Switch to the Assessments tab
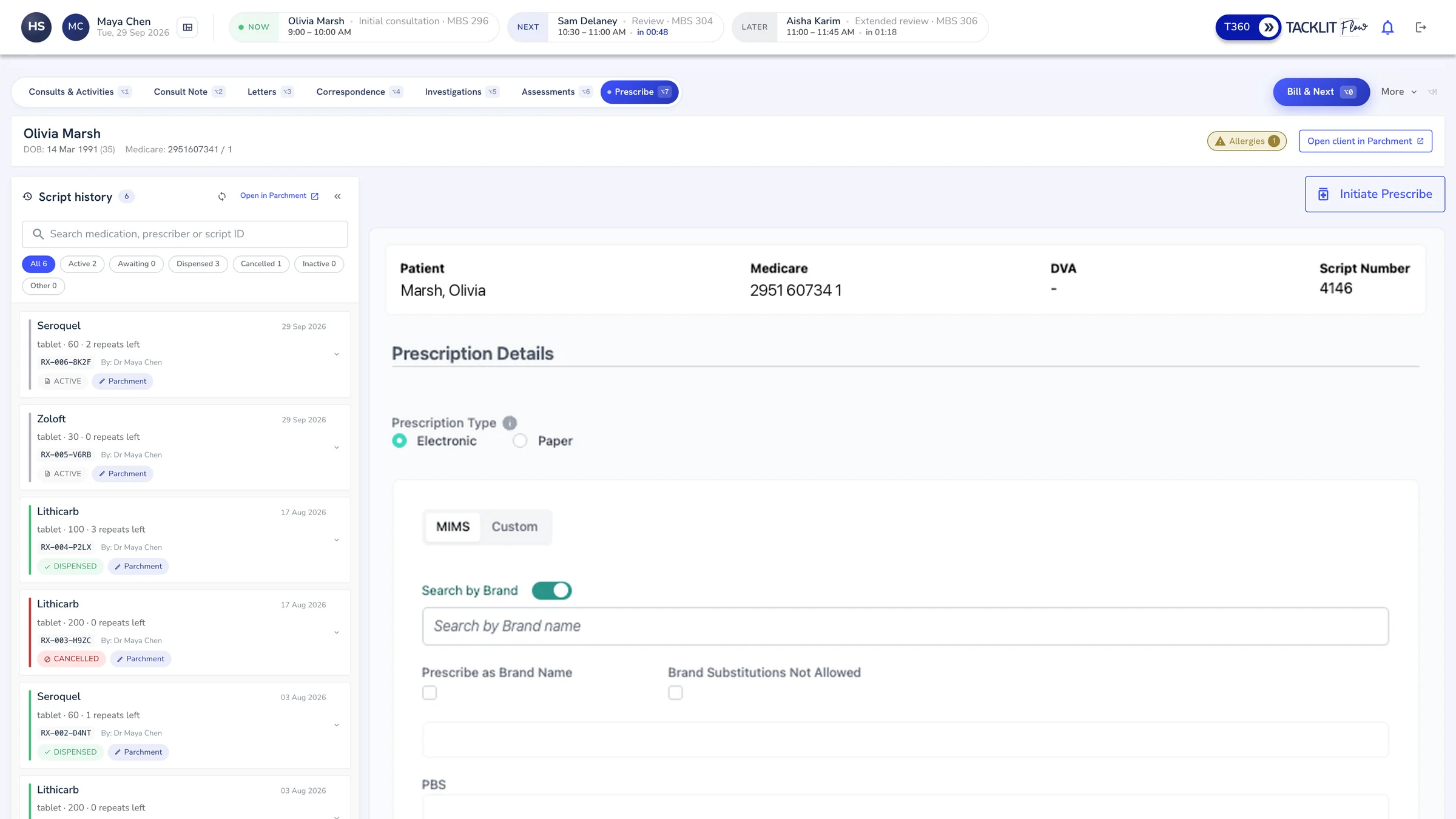Screen dimensions: 1456x819 (x=556, y=92)
